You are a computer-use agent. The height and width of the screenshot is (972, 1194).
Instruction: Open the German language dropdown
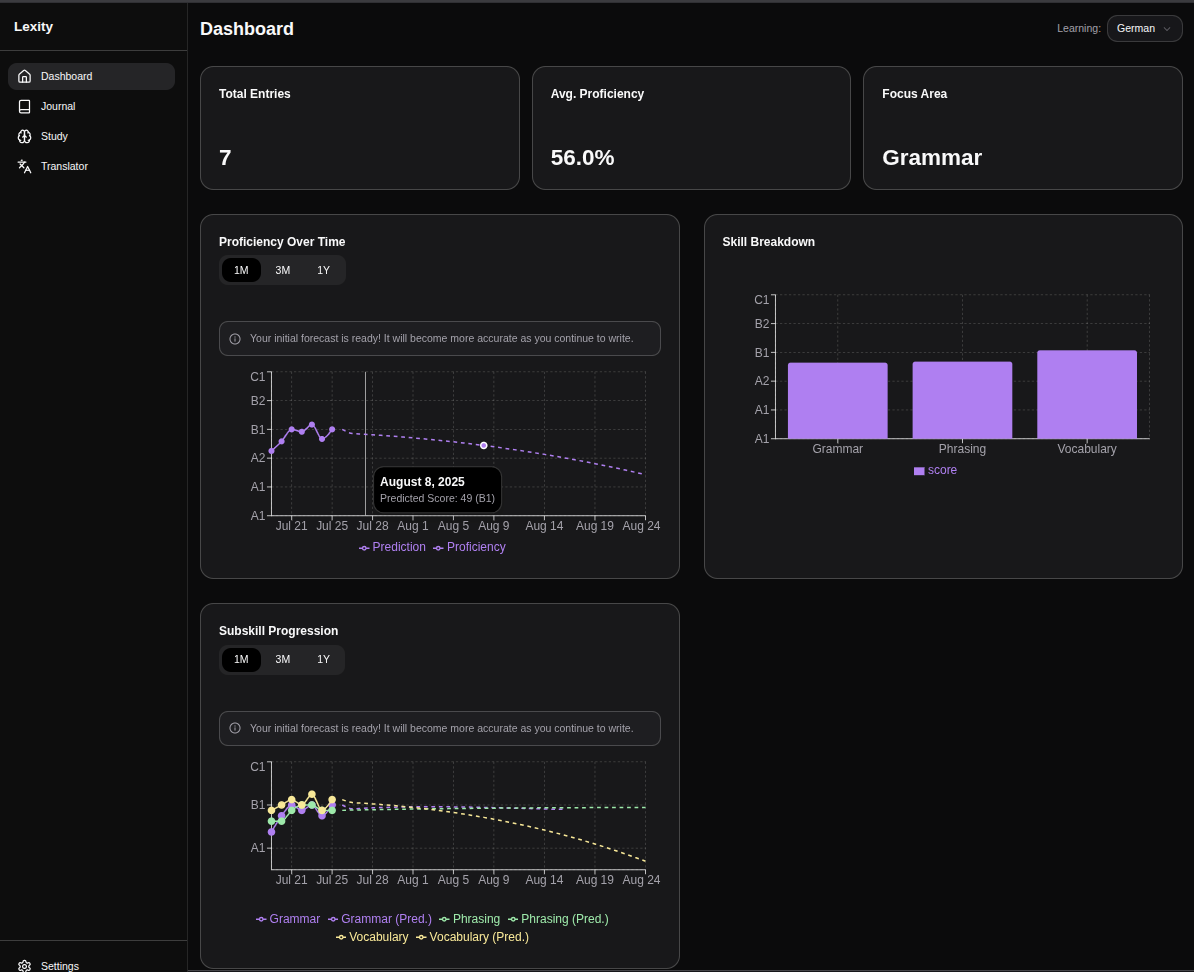click(x=1144, y=29)
